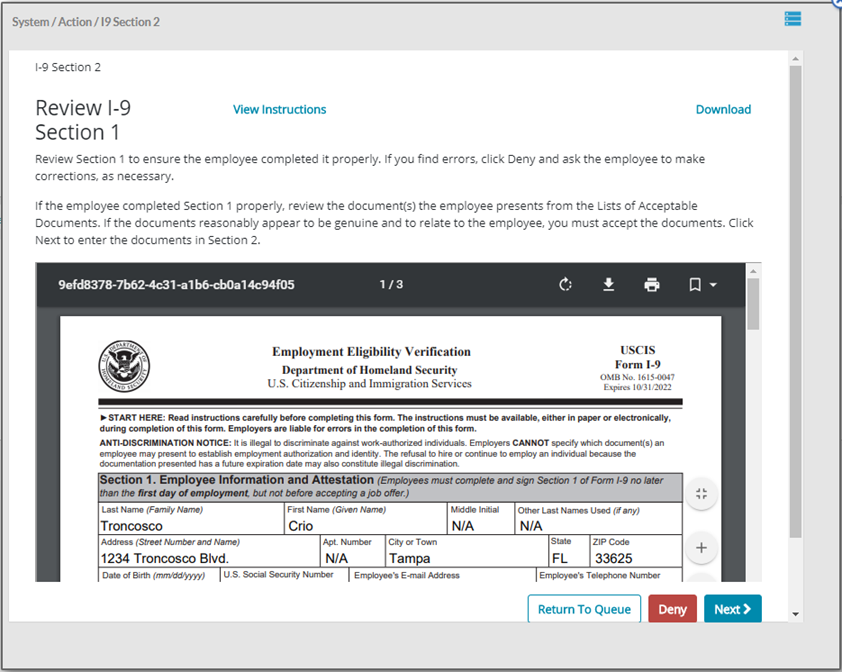Click the System / Action / I9 Section 2 breadcrumb
This screenshot has width=842, height=672.
point(86,22)
